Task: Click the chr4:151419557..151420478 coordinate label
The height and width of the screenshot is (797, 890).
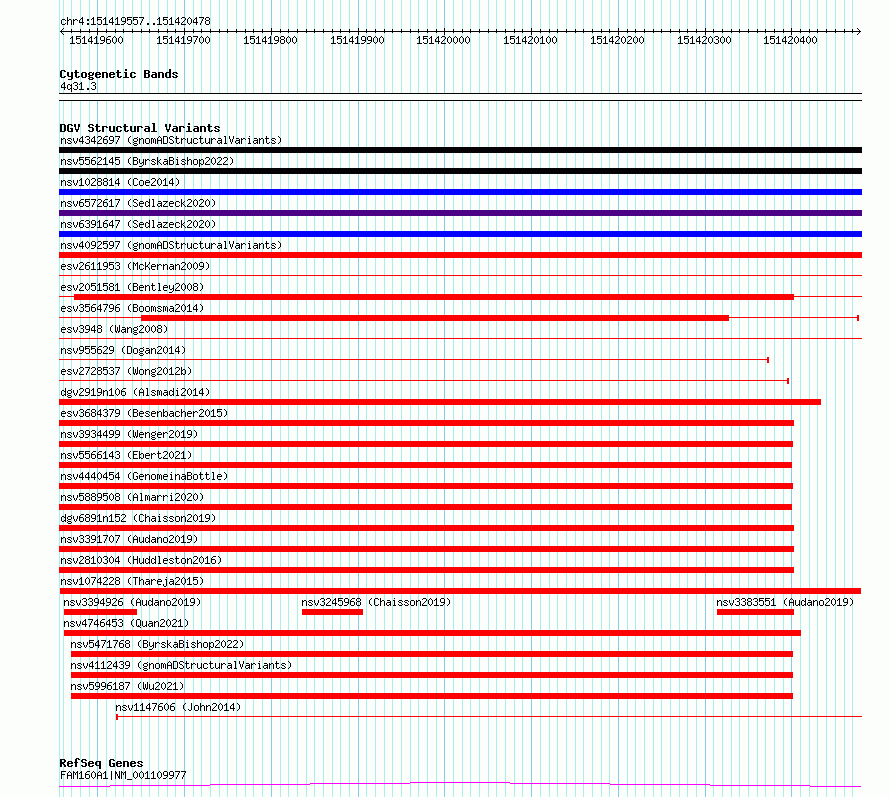Action: pyautogui.click(x=135, y=21)
